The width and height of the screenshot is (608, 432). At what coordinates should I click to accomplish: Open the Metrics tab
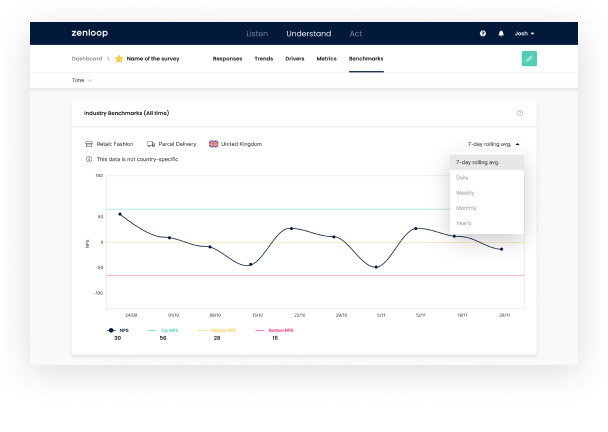(326, 59)
